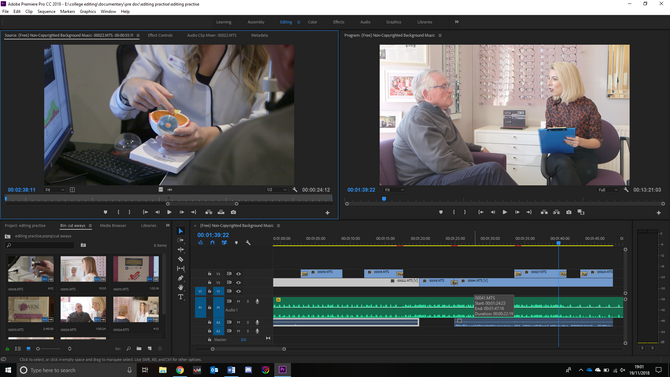Open timeline sequence panel menu
The image size is (670, 377).
279,226
